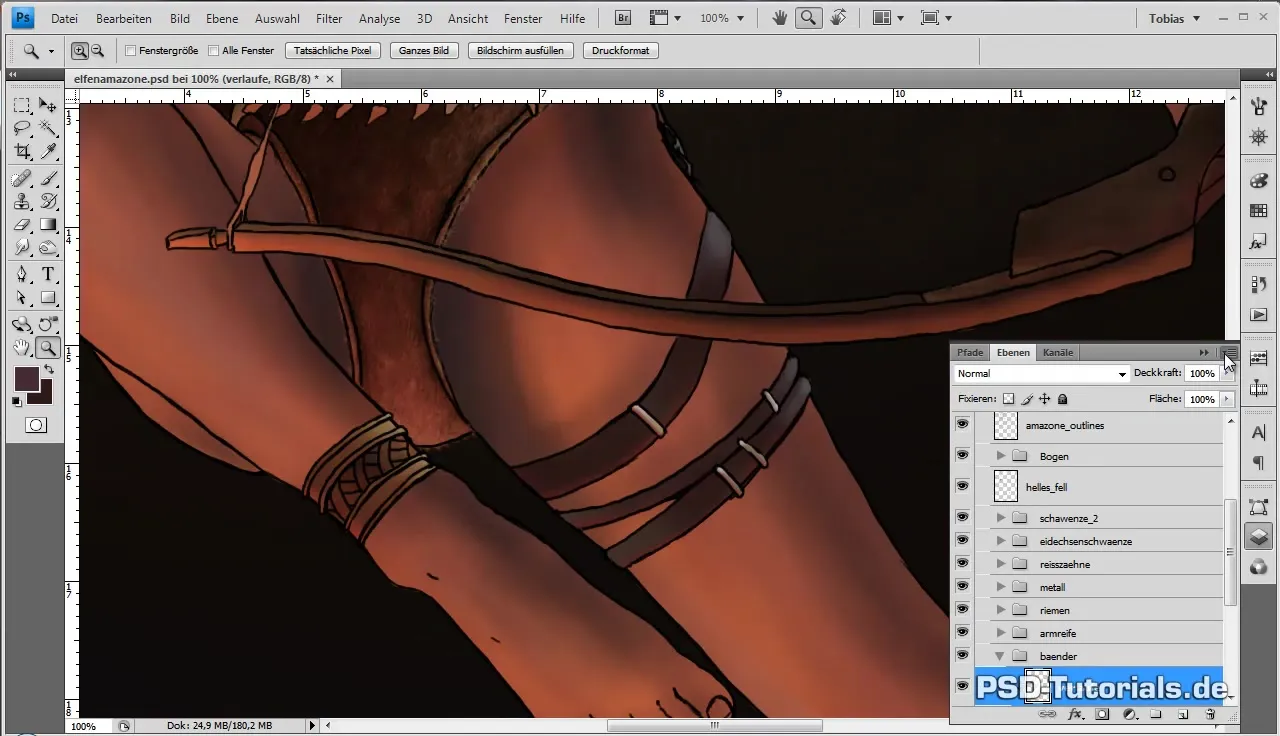Select the Magic Wand tool
The width and height of the screenshot is (1280, 736).
tap(48, 129)
